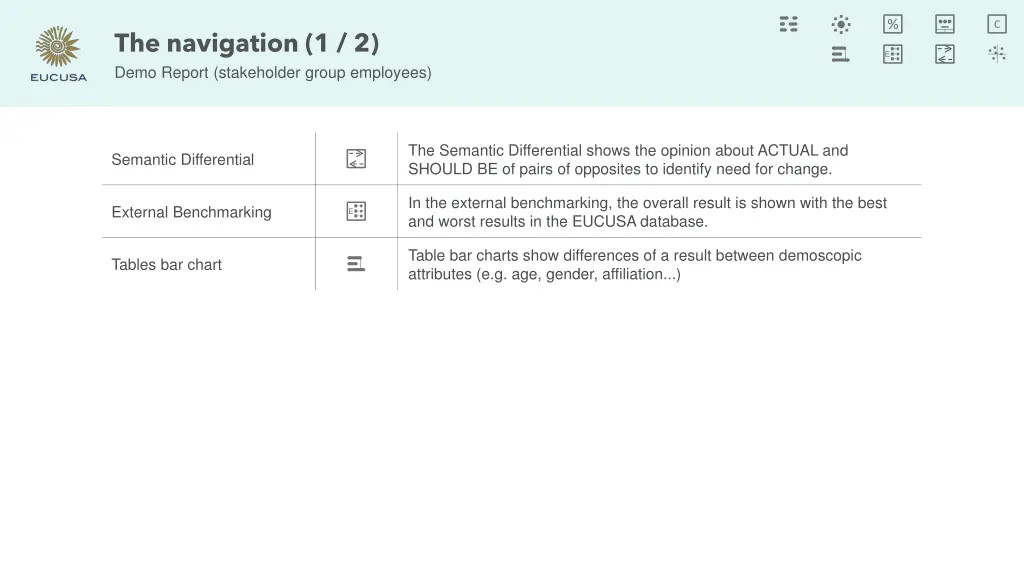The image size is (1024, 576).
Task: Click the dashed list icon in header navigation
Action: (789, 24)
